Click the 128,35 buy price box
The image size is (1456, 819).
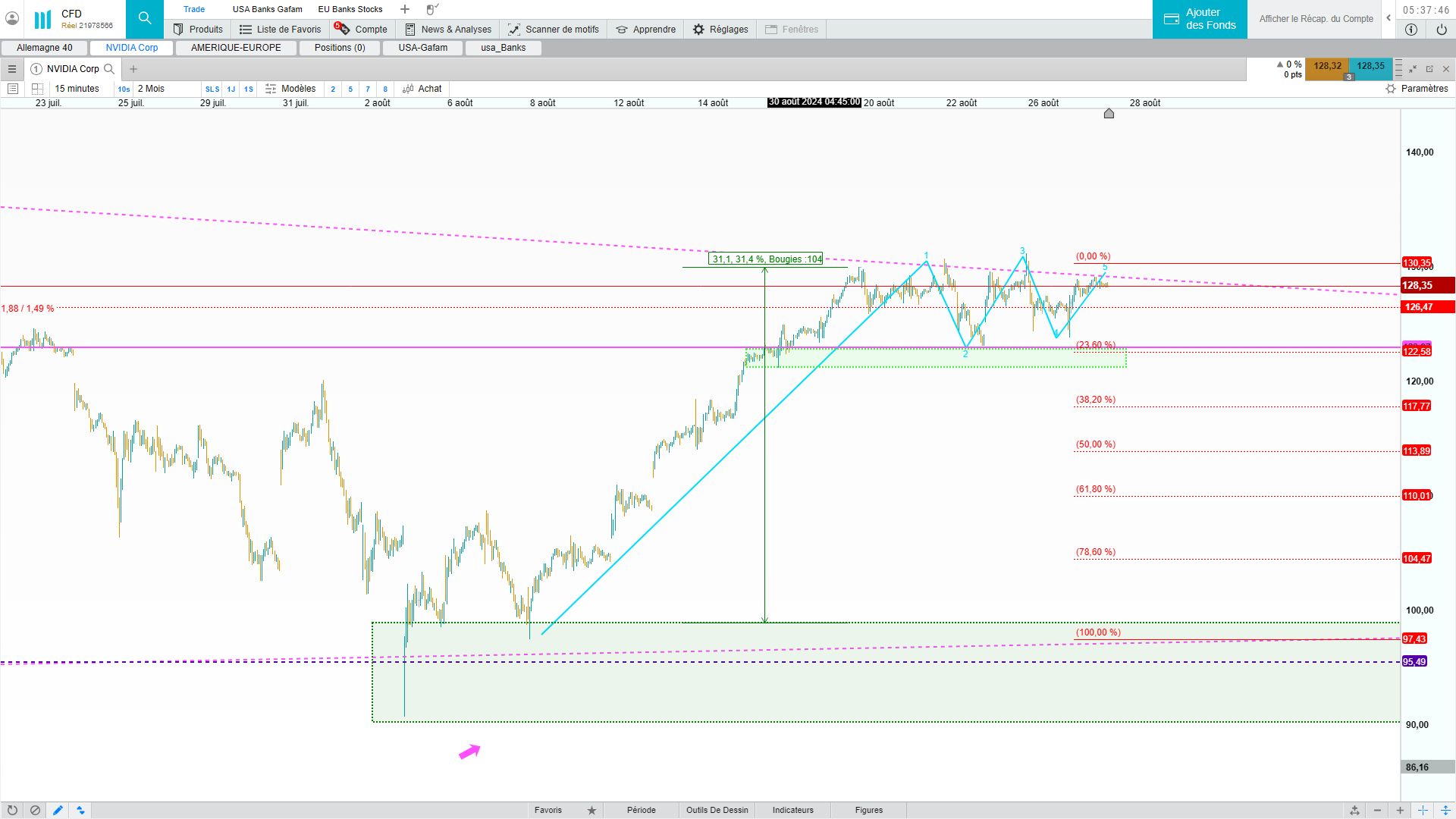(1370, 67)
